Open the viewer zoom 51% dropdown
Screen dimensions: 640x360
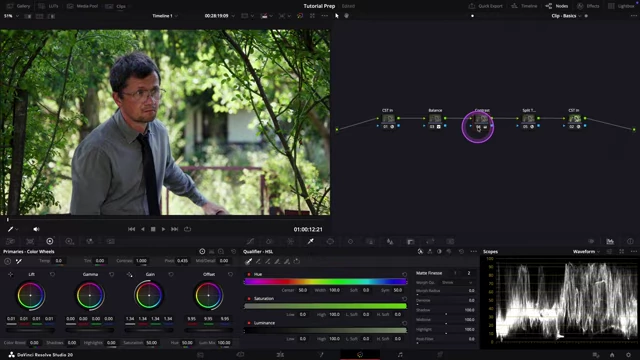point(11,16)
